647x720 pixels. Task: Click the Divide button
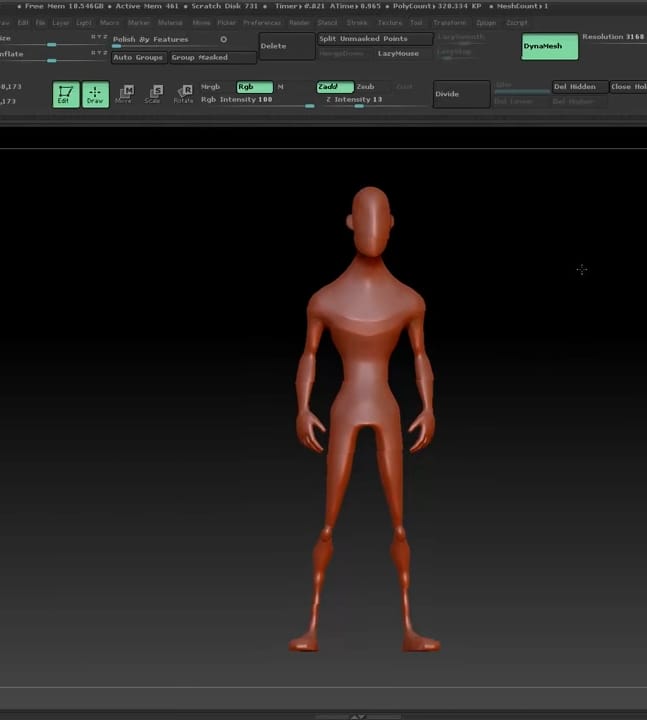tap(461, 94)
